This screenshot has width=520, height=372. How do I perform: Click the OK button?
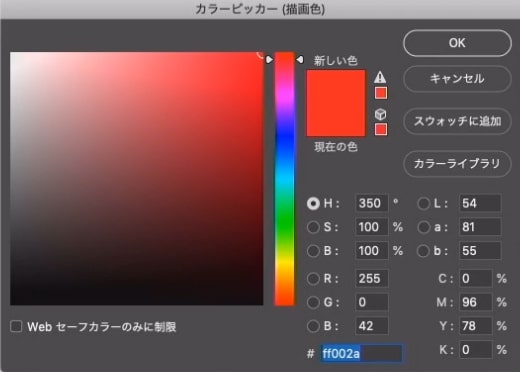(457, 43)
